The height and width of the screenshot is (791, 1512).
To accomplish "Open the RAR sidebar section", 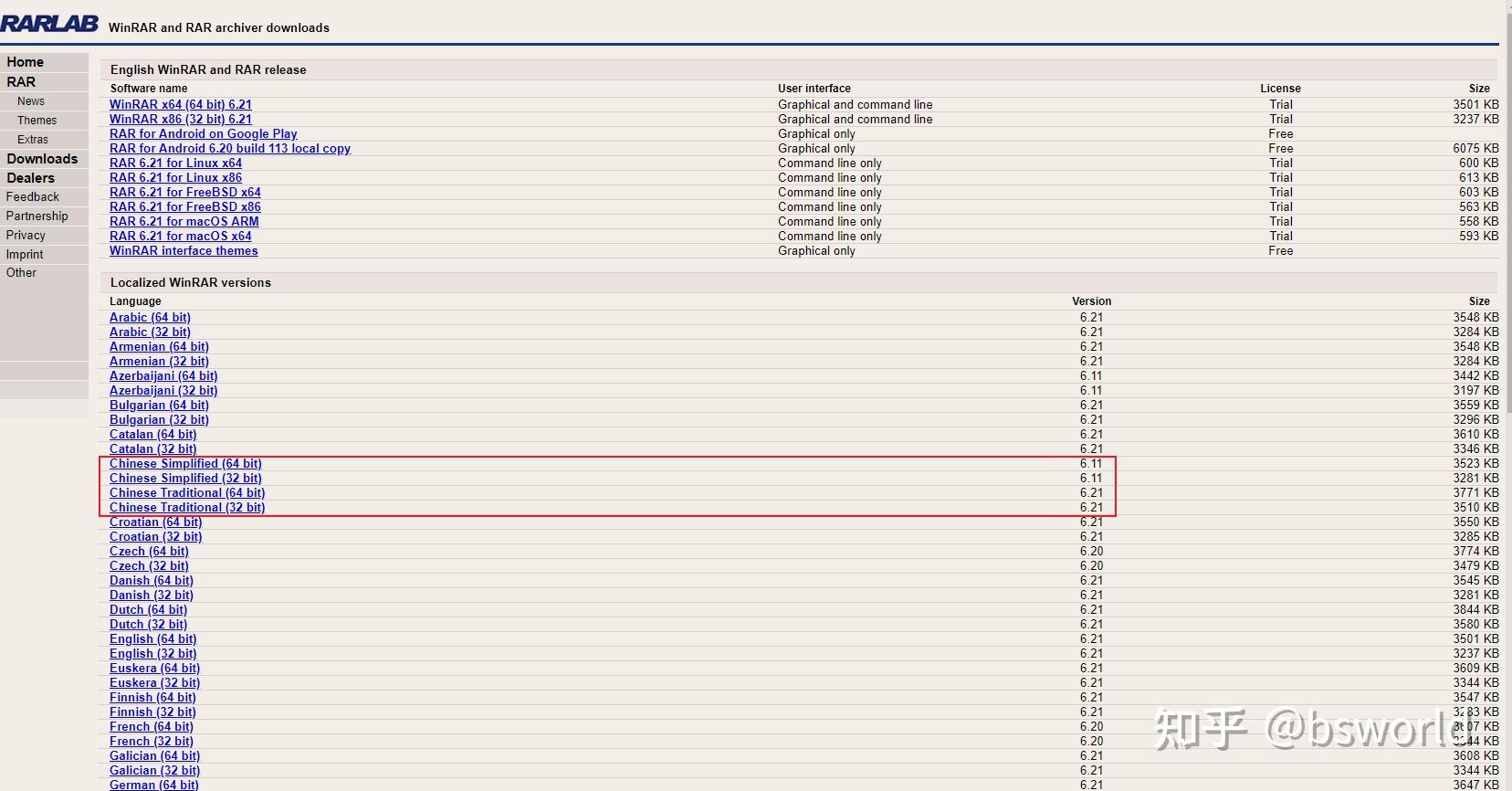I will [x=21, y=82].
